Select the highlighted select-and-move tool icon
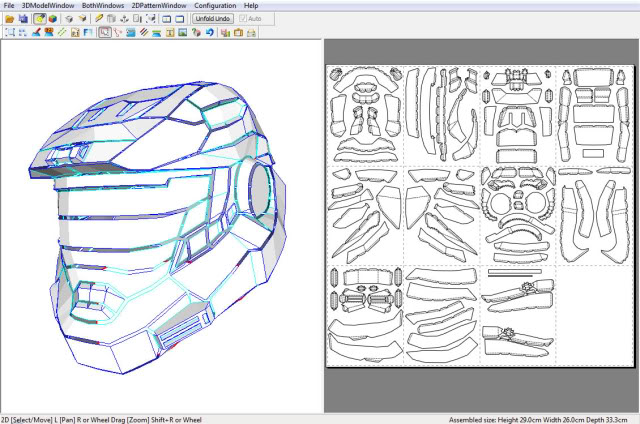This screenshot has height=424, width=640. click(105, 32)
